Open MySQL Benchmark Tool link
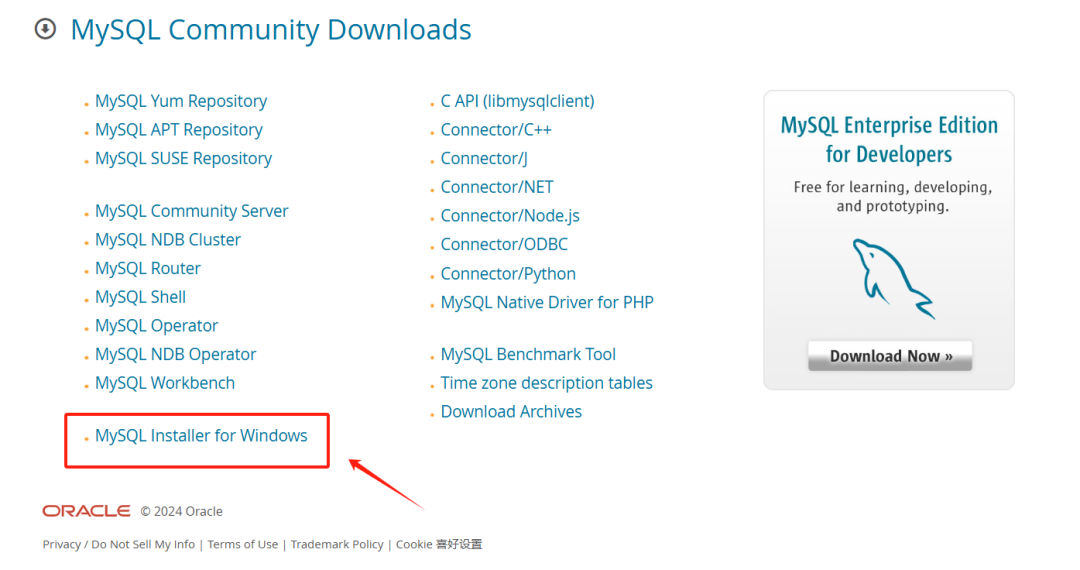This screenshot has height=570, width=1080. click(528, 355)
